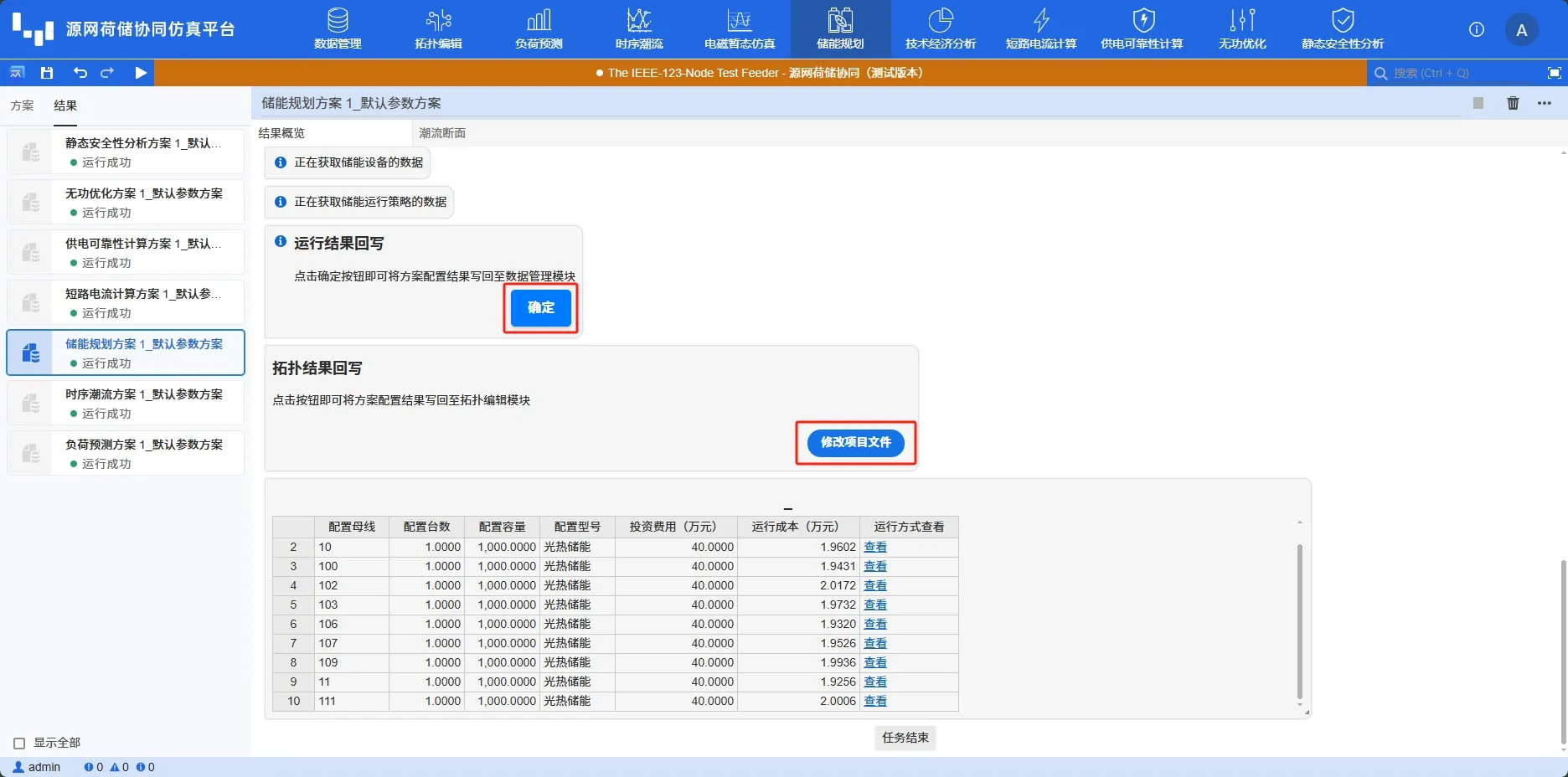Click the 正在获取储能运行策略的数据 message

click(x=360, y=202)
